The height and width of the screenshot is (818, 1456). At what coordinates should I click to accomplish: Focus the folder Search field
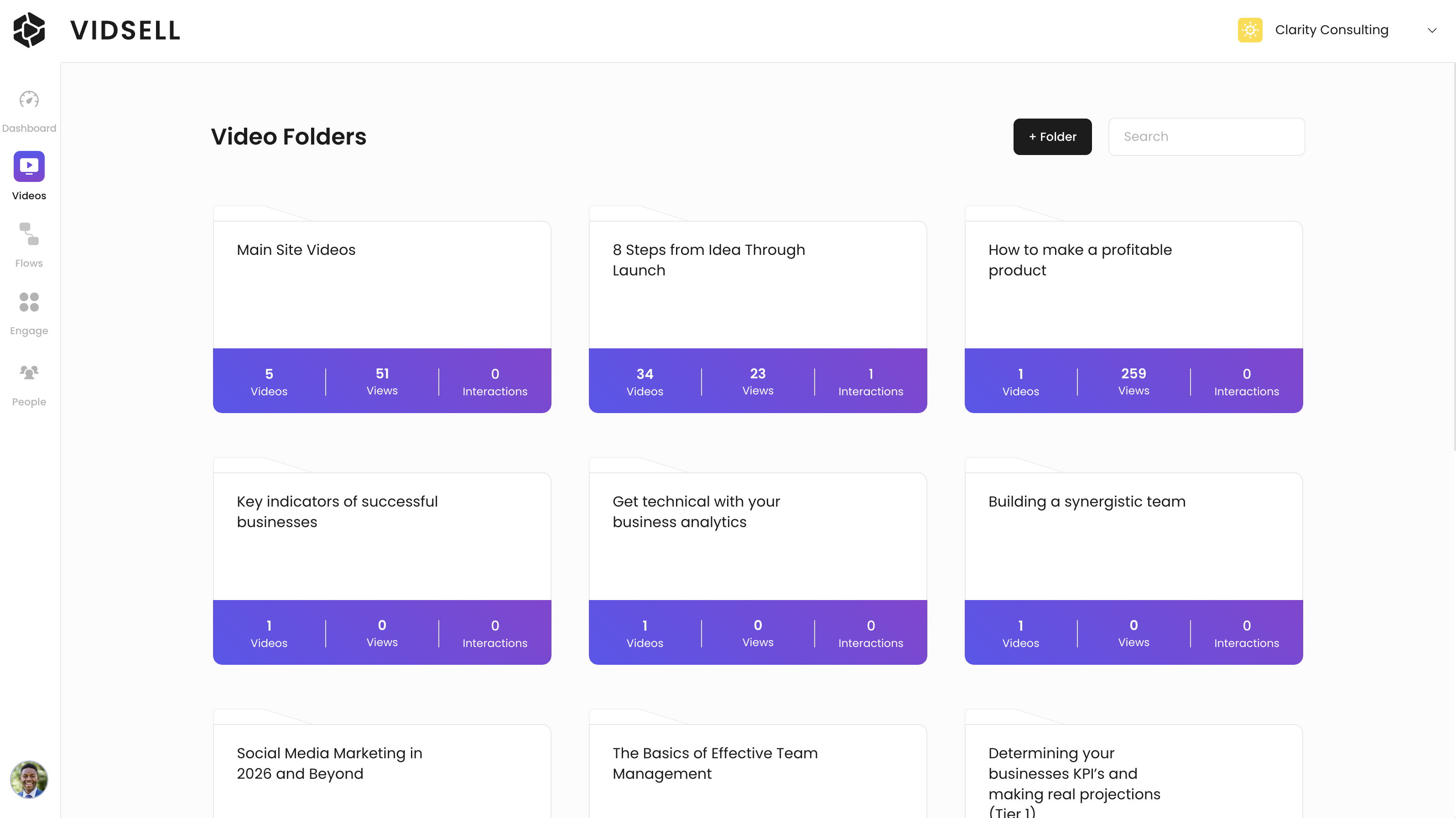point(1206,137)
